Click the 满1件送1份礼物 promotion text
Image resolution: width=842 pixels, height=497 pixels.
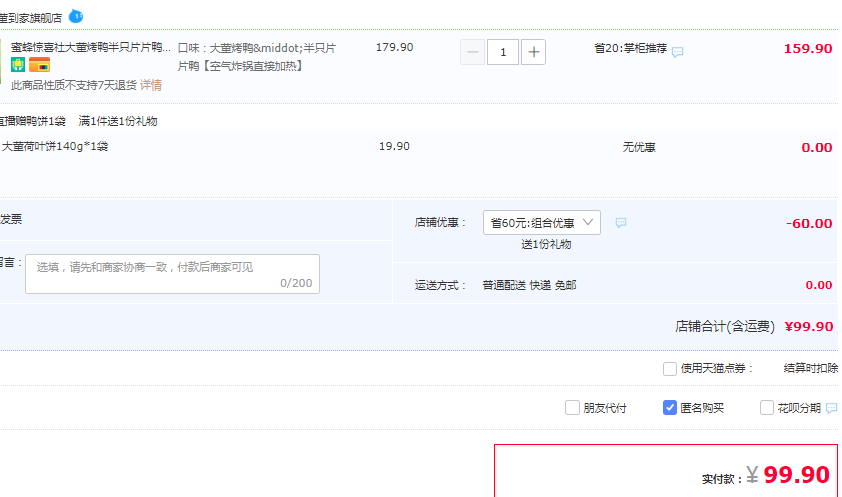118,121
